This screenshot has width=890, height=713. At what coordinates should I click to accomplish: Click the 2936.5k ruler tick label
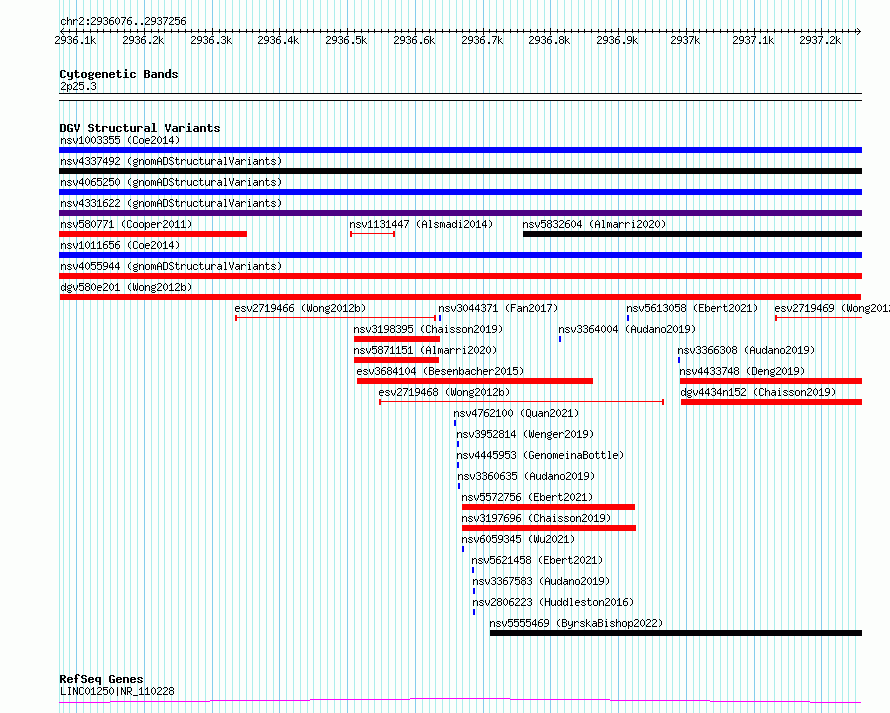point(346,40)
